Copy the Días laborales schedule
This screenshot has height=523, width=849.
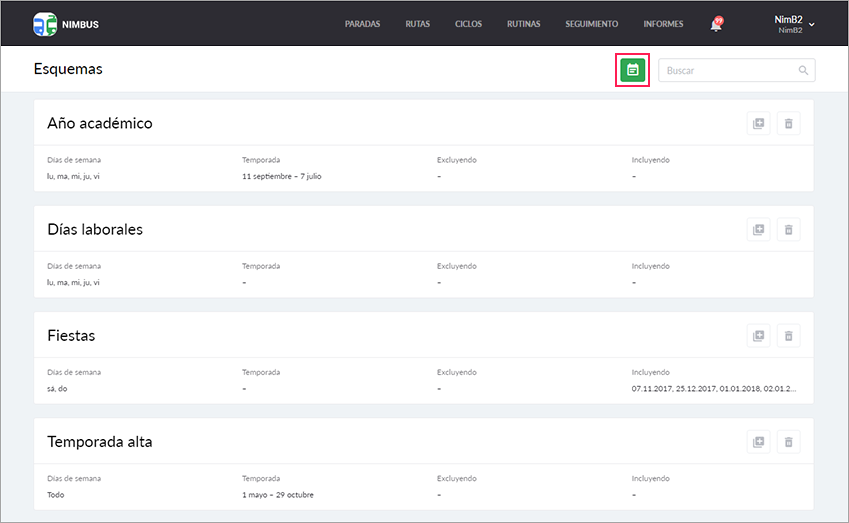758,230
